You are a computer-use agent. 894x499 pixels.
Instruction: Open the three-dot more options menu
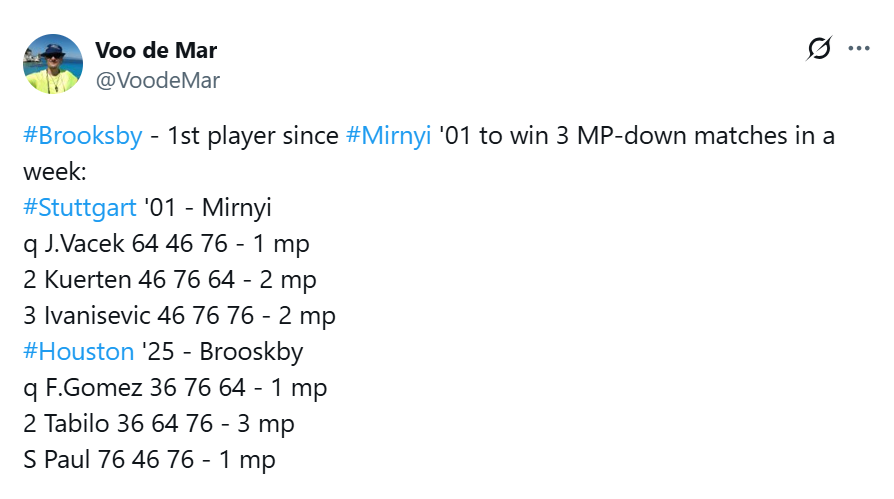pyautogui.click(x=859, y=47)
